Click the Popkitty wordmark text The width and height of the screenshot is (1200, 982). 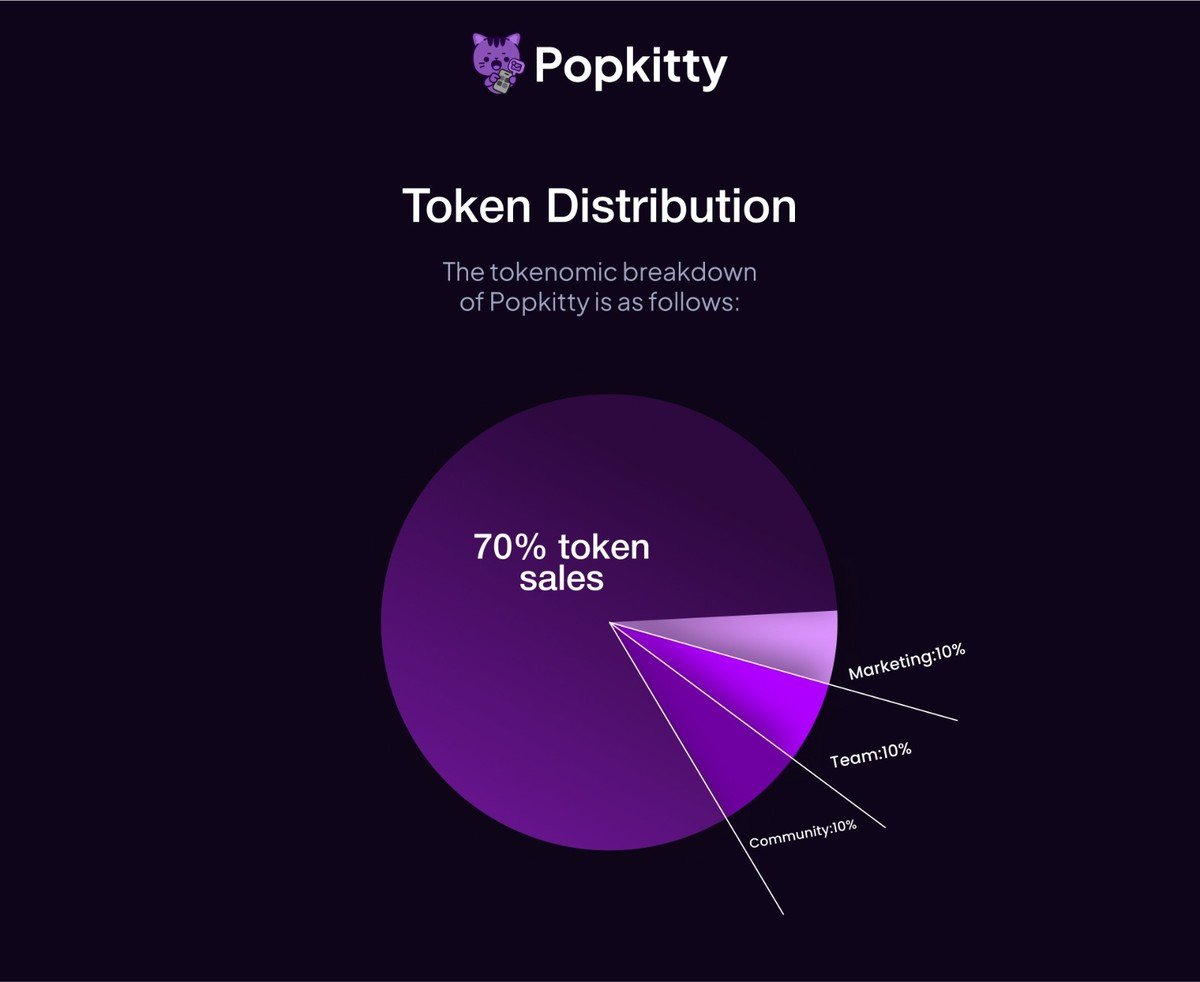click(x=630, y=67)
